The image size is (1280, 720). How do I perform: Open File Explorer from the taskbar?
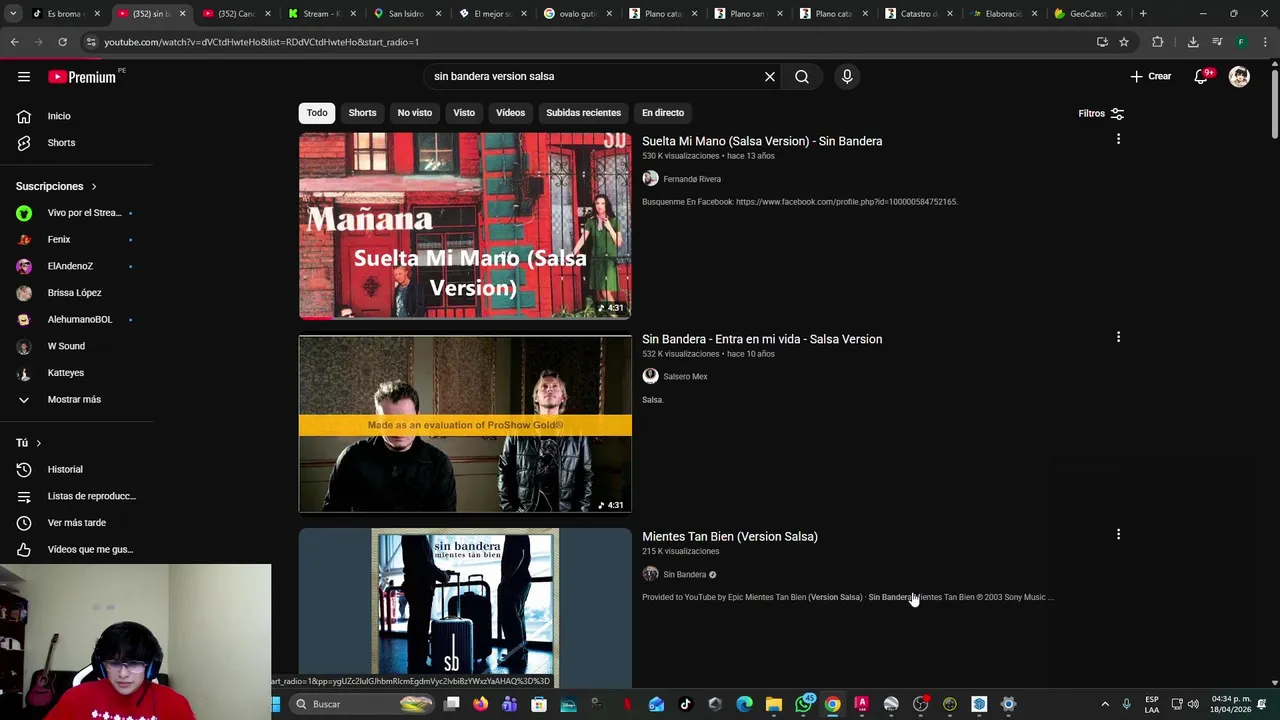point(774,704)
